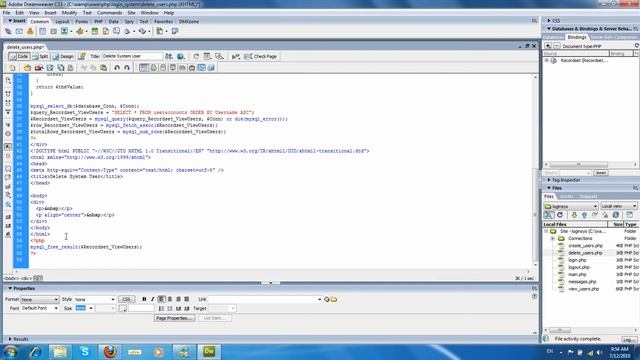Toggle Align Right in Properties
The width and height of the screenshot is (640, 360).
[178, 299]
